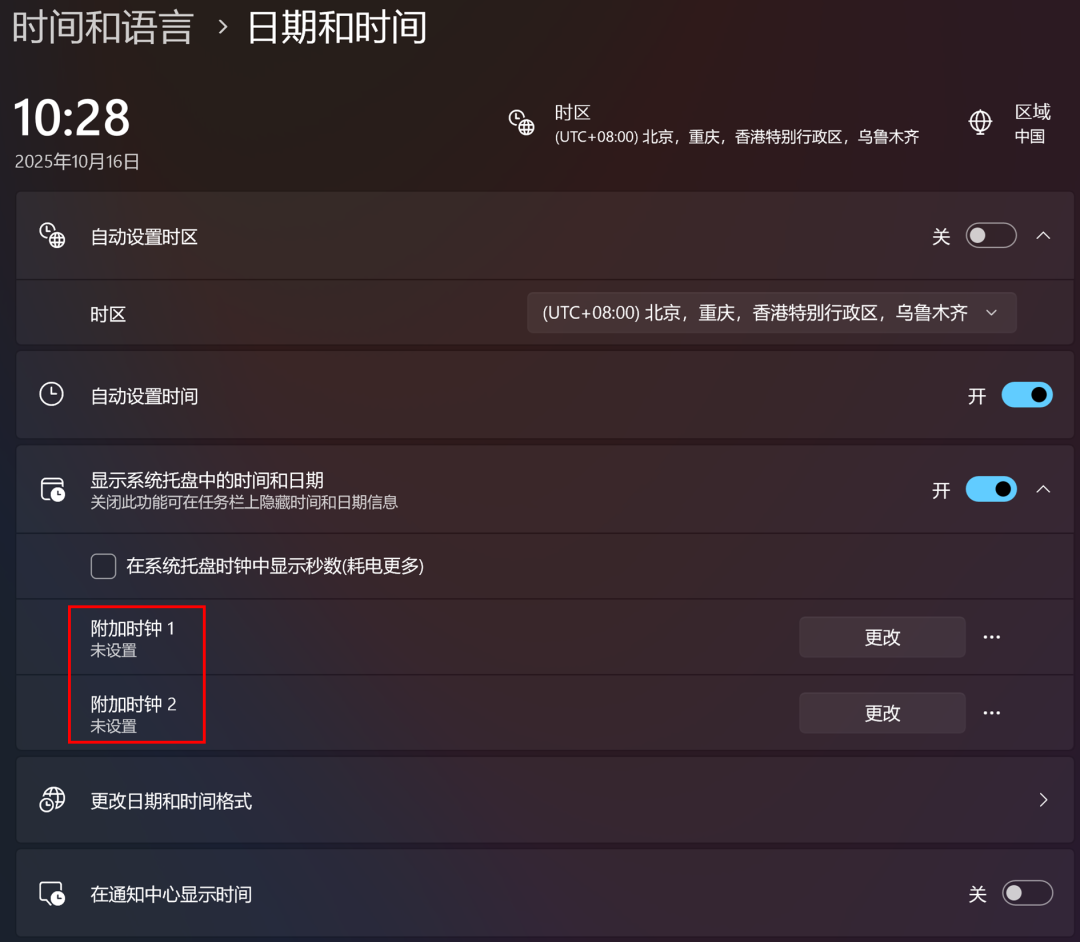1080x942 pixels.
Task: Click the time zone clock-globe icon in header
Action: click(521, 123)
